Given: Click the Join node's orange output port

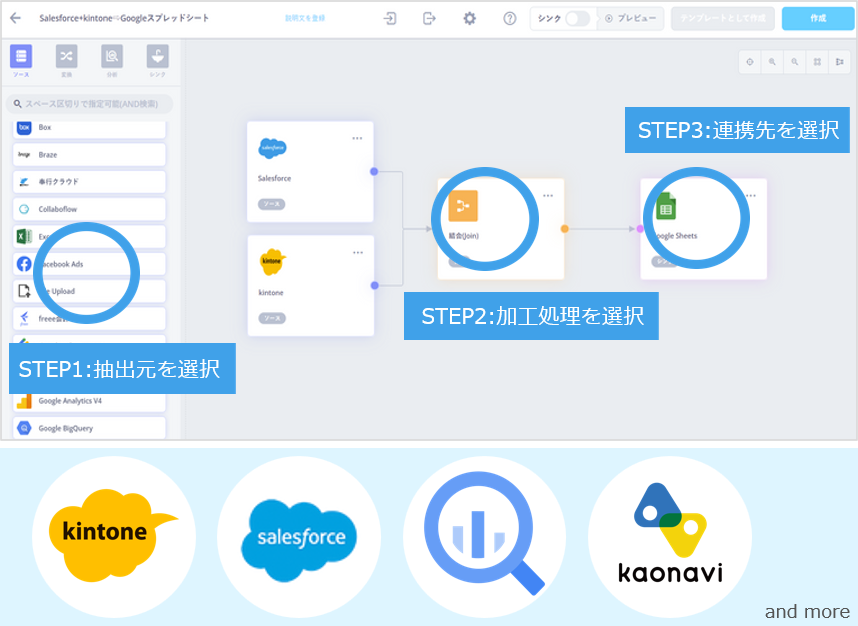Looking at the screenshot, I should pos(565,229).
